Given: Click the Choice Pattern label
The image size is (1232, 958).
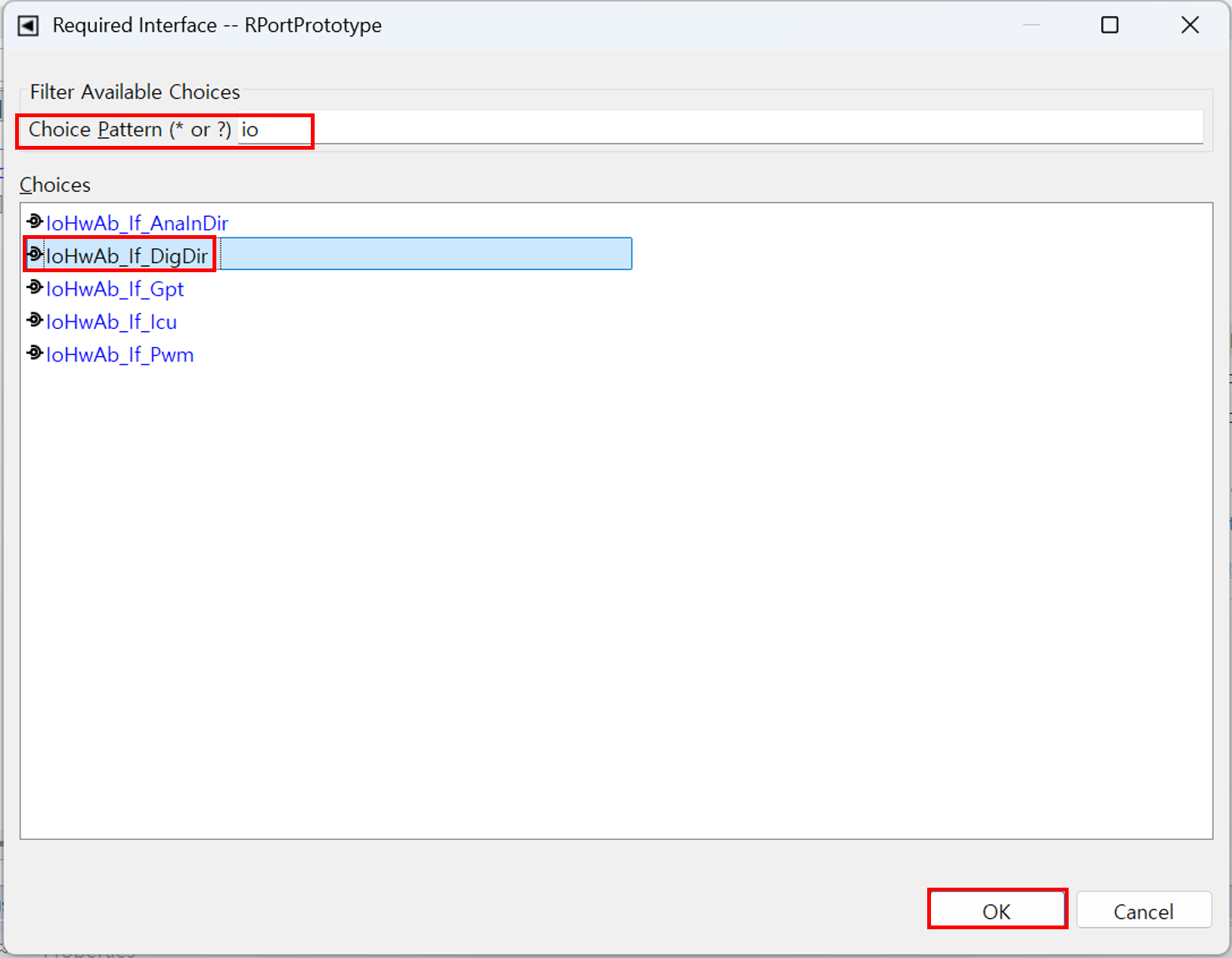Looking at the screenshot, I should (129, 130).
